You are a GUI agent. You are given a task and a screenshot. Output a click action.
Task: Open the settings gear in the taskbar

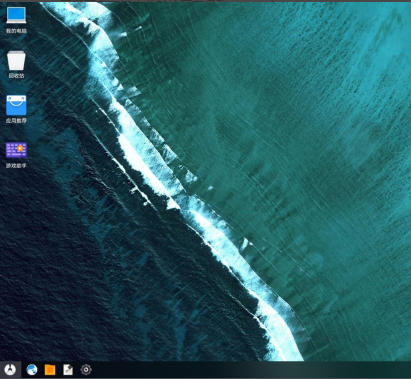click(x=86, y=369)
